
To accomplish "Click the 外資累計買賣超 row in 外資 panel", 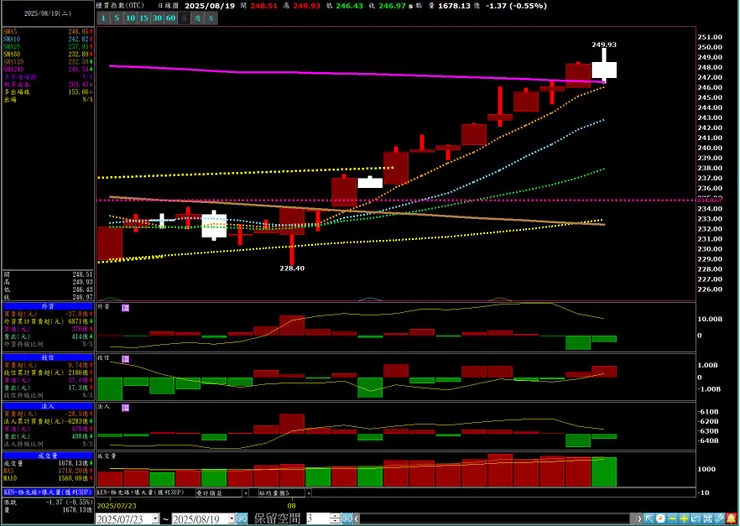I will [x=48, y=321].
